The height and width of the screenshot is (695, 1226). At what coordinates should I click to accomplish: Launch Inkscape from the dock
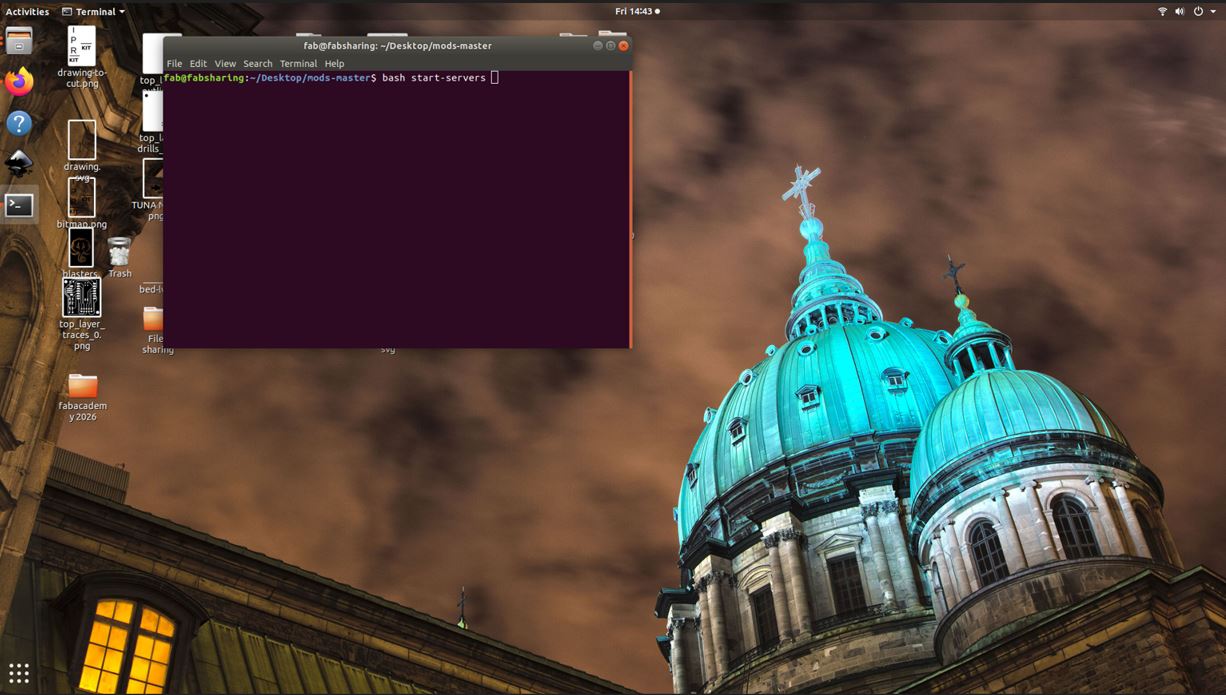coord(19,164)
